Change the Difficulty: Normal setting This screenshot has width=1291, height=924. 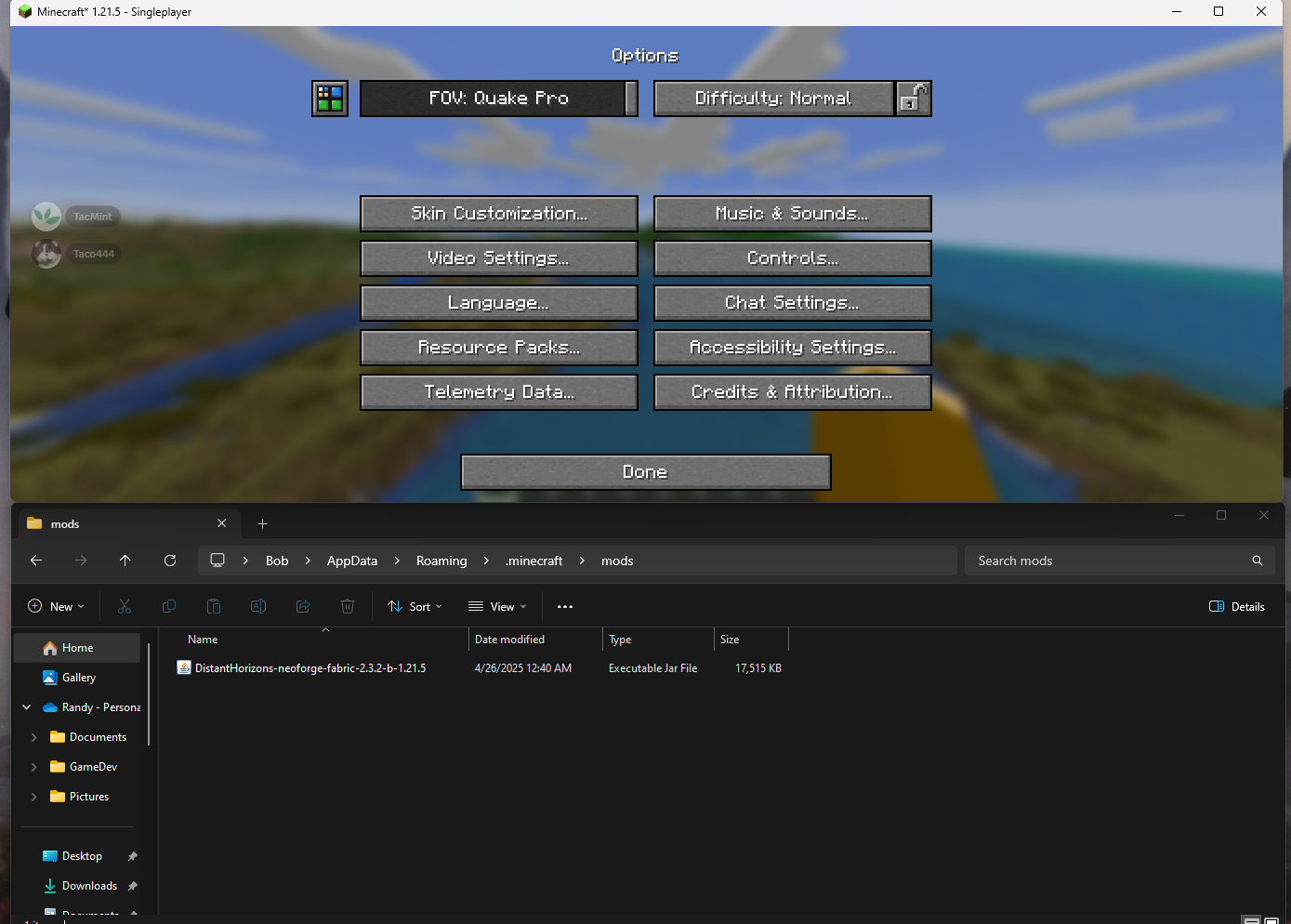[x=774, y=99]
